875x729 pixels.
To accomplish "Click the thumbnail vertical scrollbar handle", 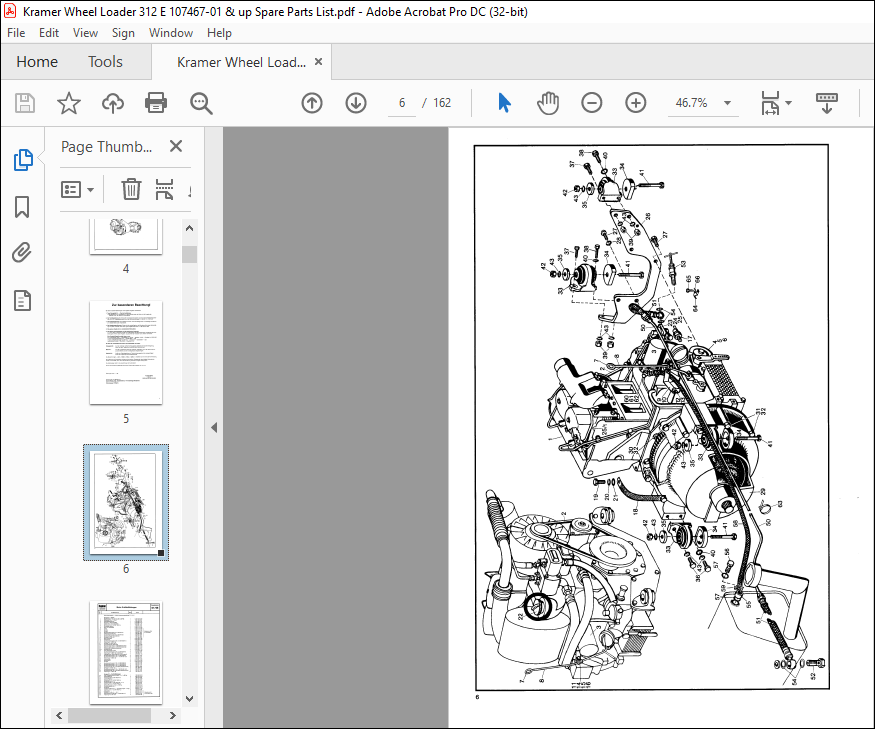I will [190, 254].
